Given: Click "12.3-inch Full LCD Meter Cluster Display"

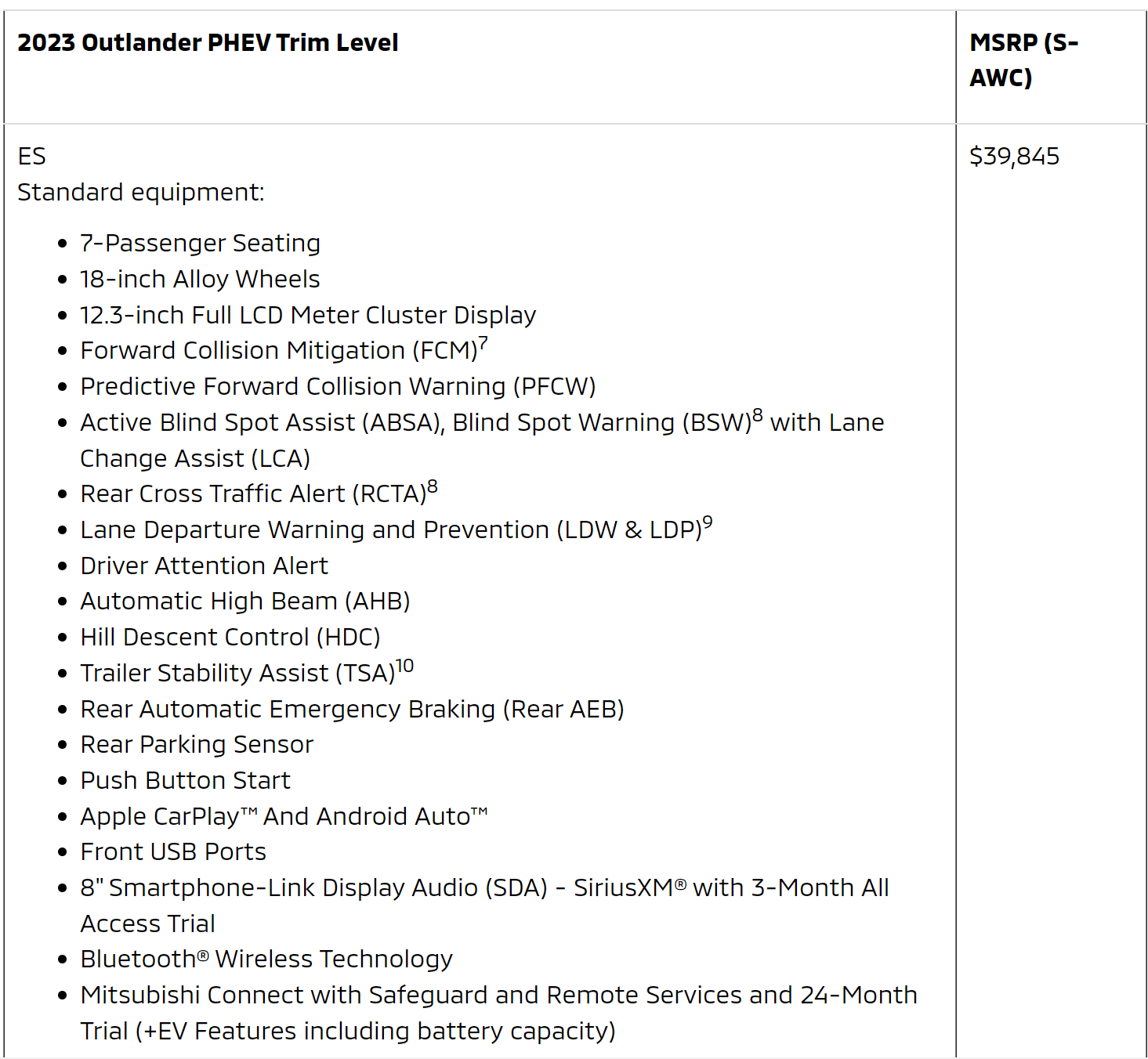Looking at the screenshot, I should tap(308, 316).
